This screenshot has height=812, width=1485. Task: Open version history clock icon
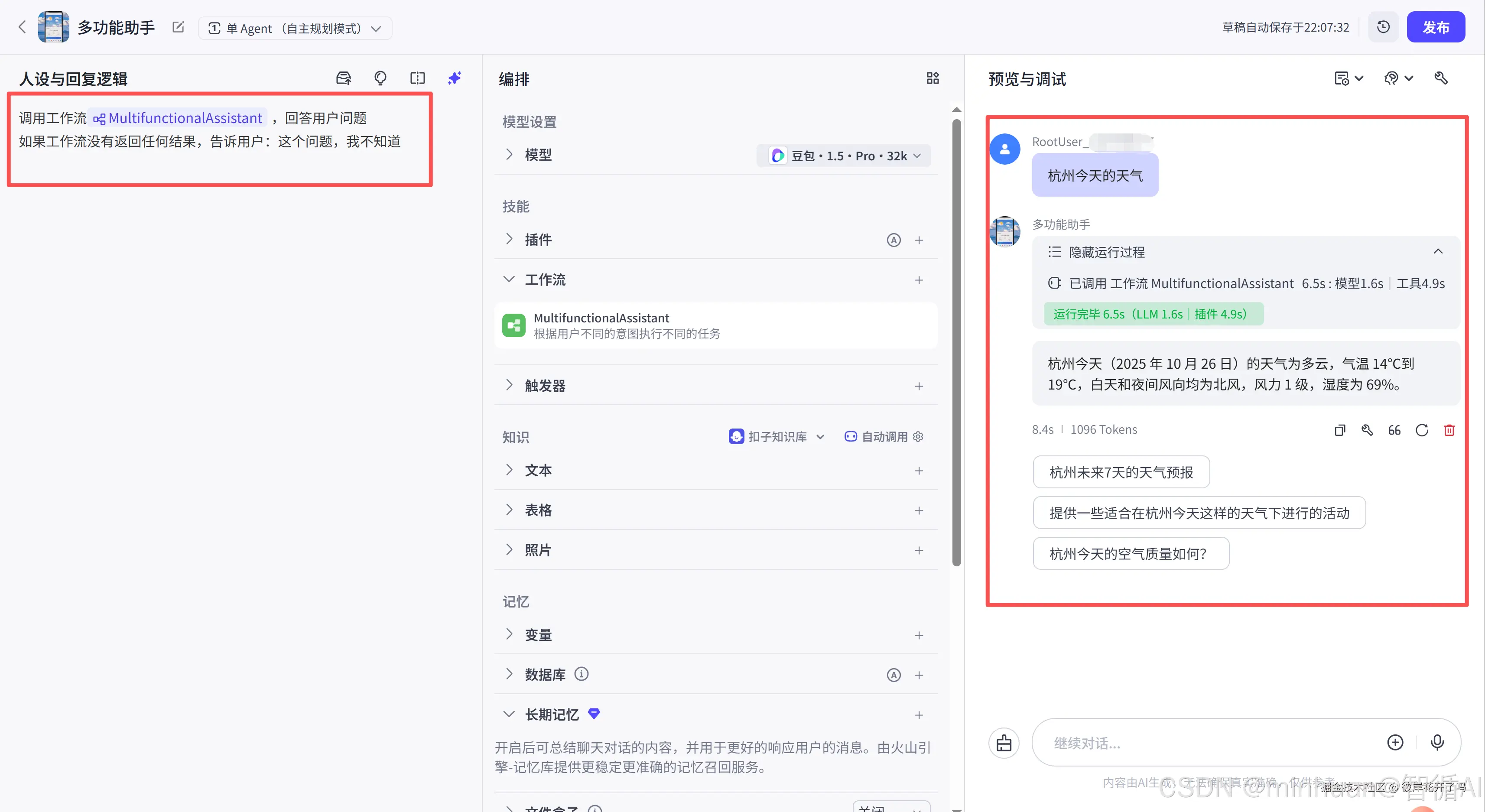click(1383, 27)
